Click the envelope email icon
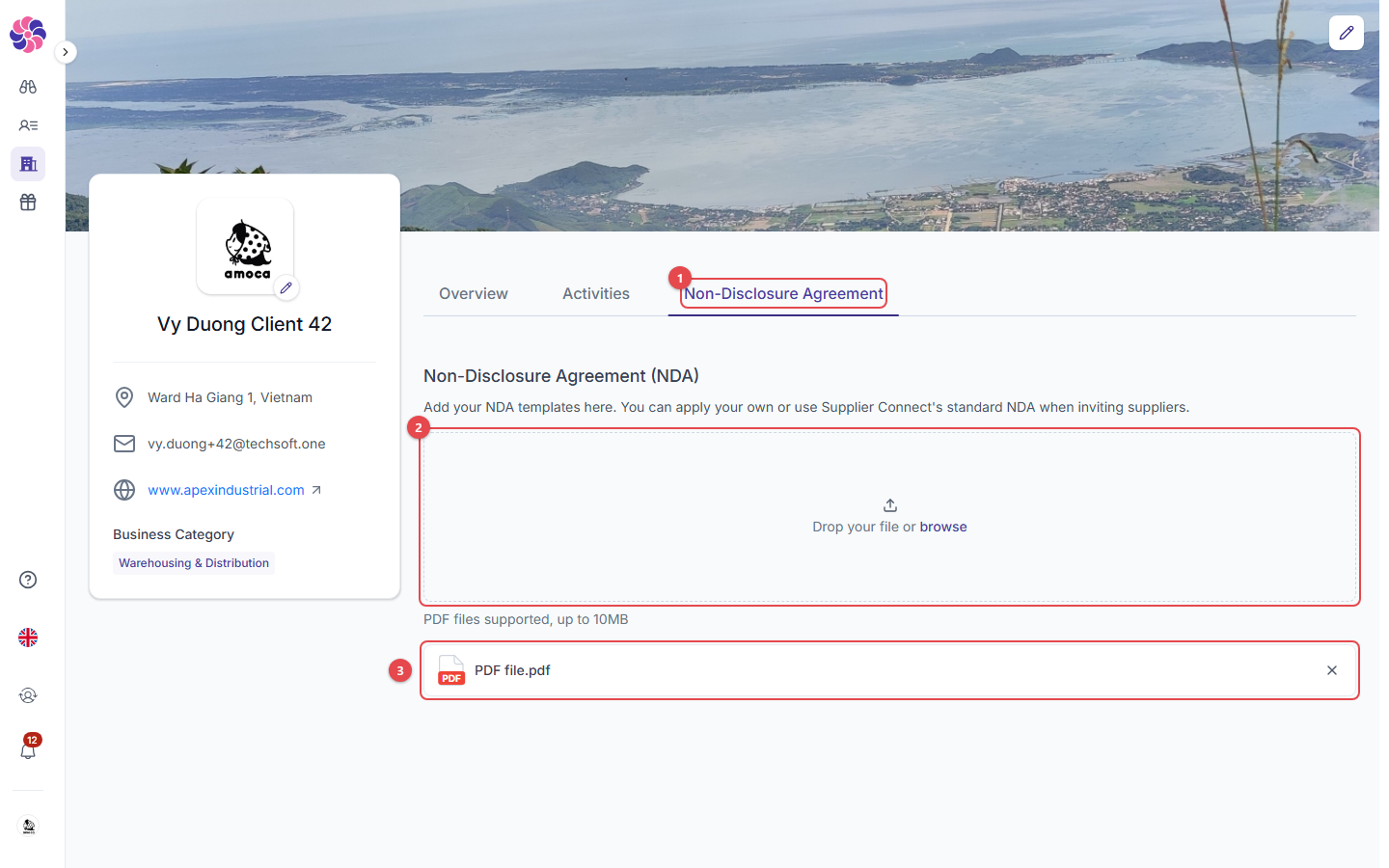 (124, 444)
